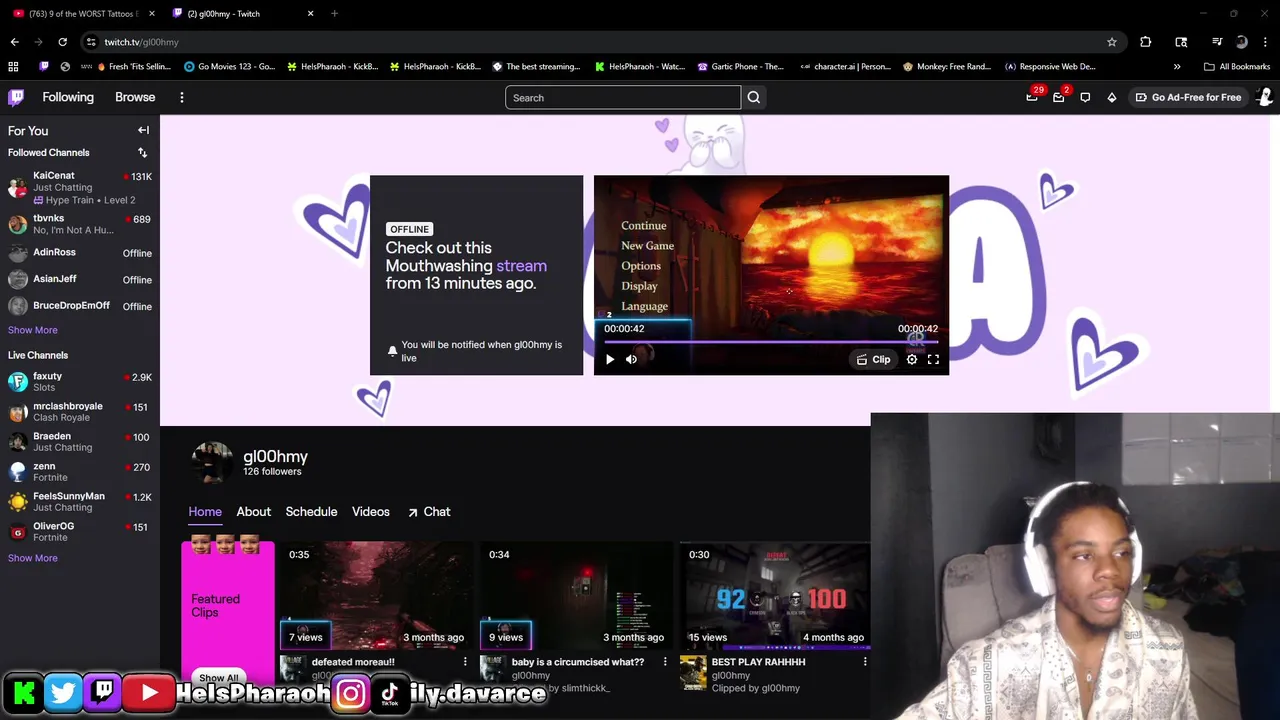Open KaiCenat channel in sidebar
Screen dimensions: 1280x720
coord(80,187)
